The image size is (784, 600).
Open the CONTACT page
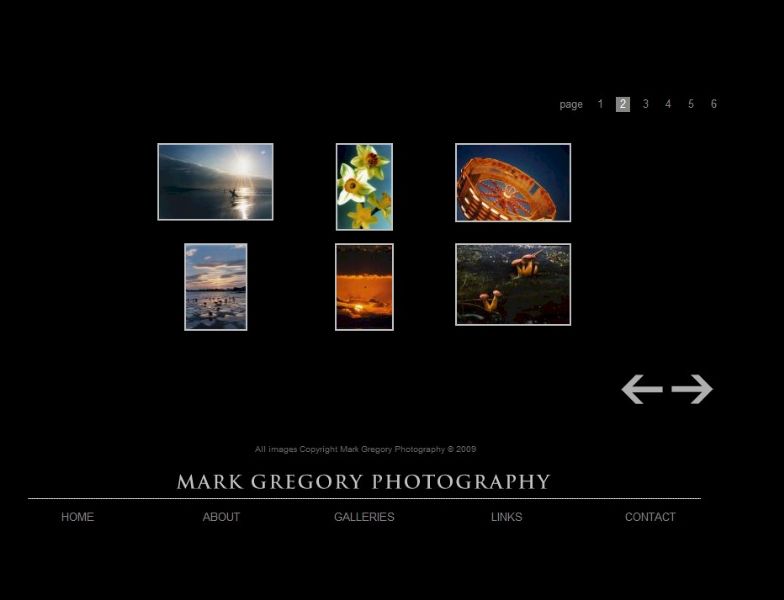point(650,517)
